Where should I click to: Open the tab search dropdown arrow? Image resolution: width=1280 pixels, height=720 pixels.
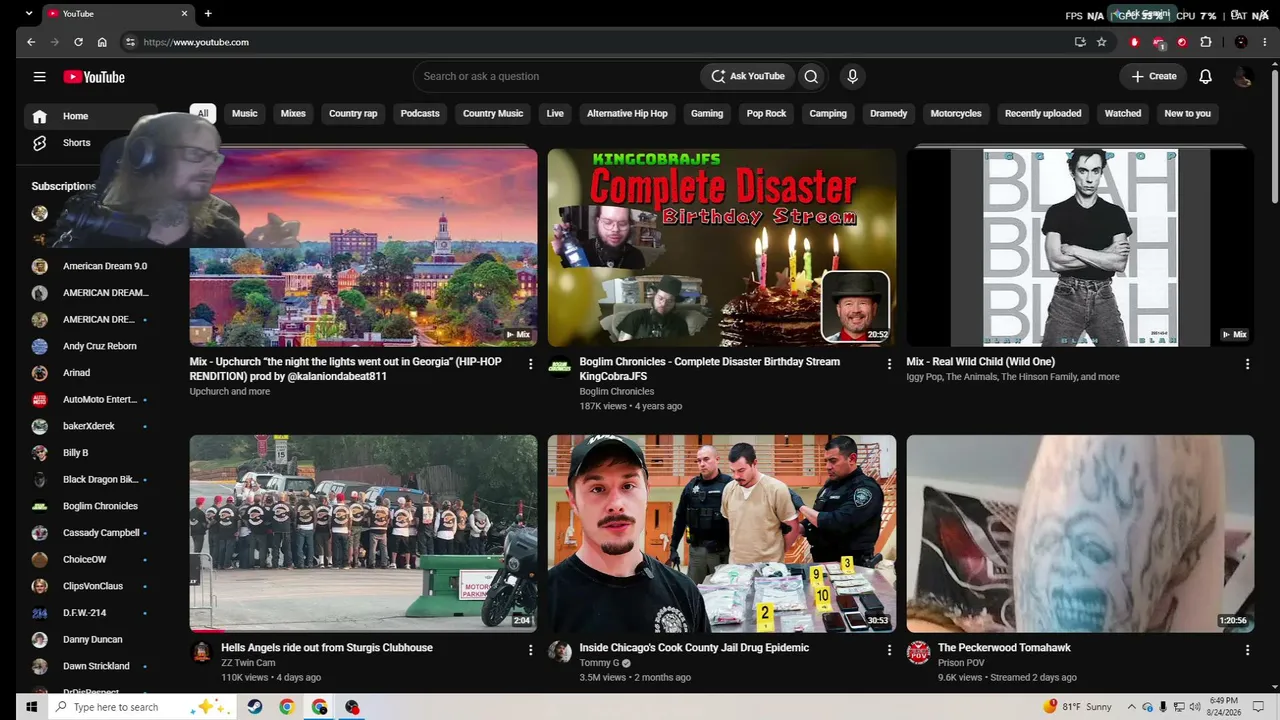click(x=29, y=14)
